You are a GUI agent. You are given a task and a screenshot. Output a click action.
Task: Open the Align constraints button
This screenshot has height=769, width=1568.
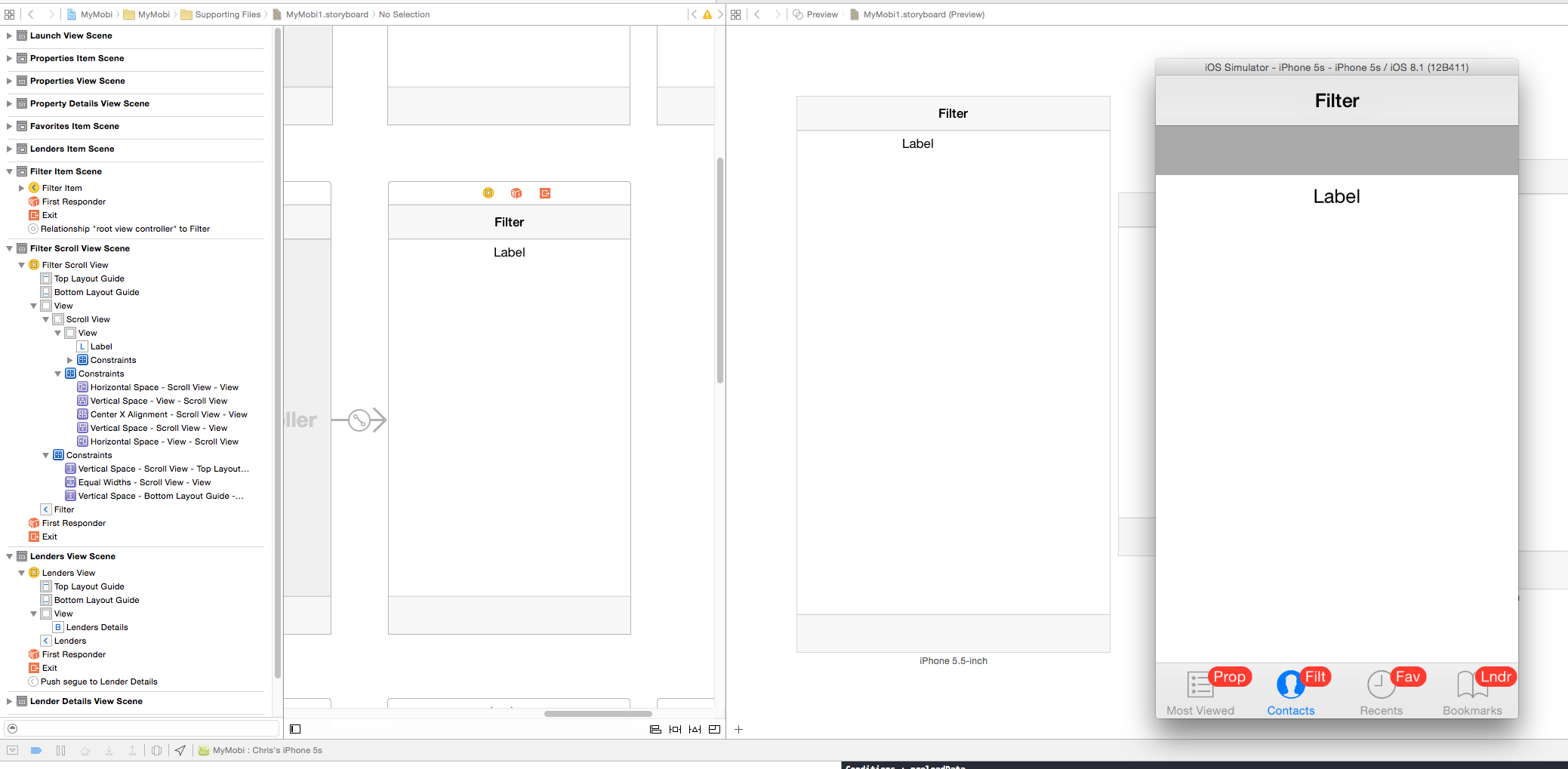[x=655, y=729]
